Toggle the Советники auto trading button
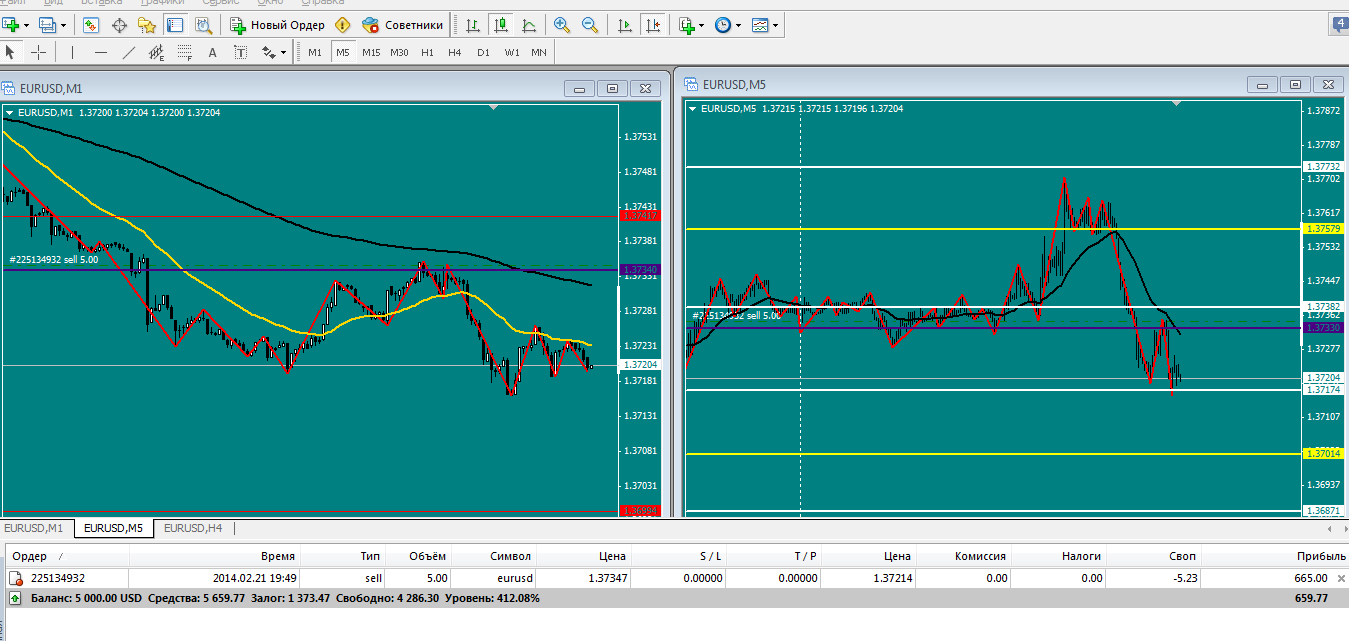Image resolution: width=1349 pixels, height=641 pixels. click(402, 25)
